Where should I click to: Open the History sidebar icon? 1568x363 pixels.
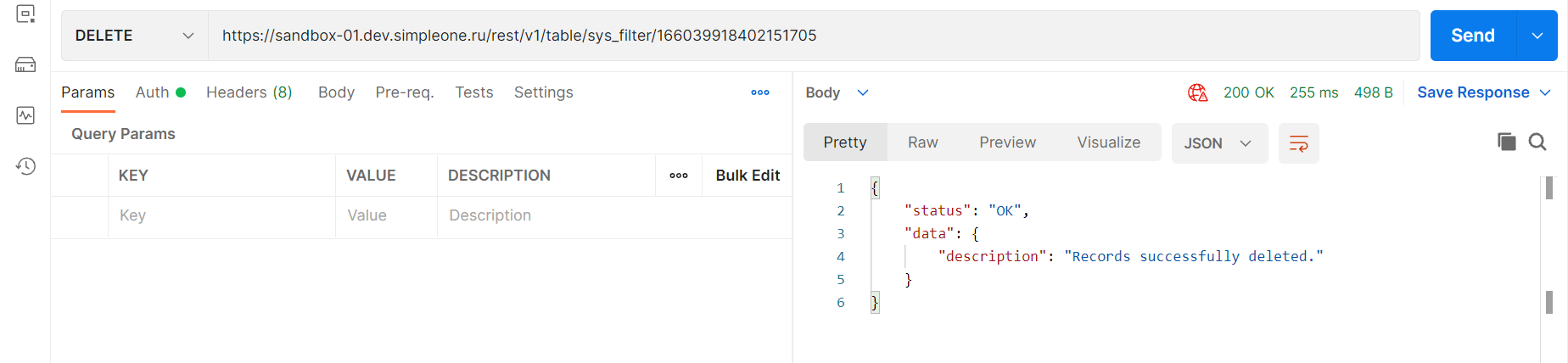point(25,166)
